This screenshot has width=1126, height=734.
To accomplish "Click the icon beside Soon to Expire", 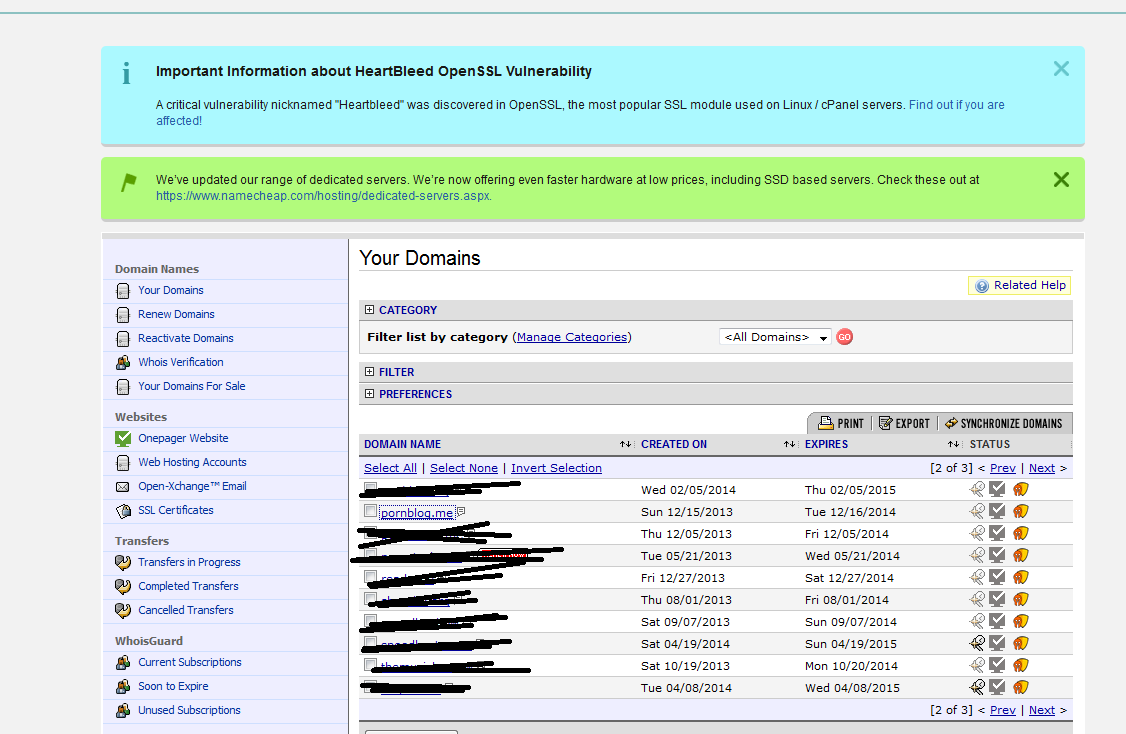I will 124,687.
